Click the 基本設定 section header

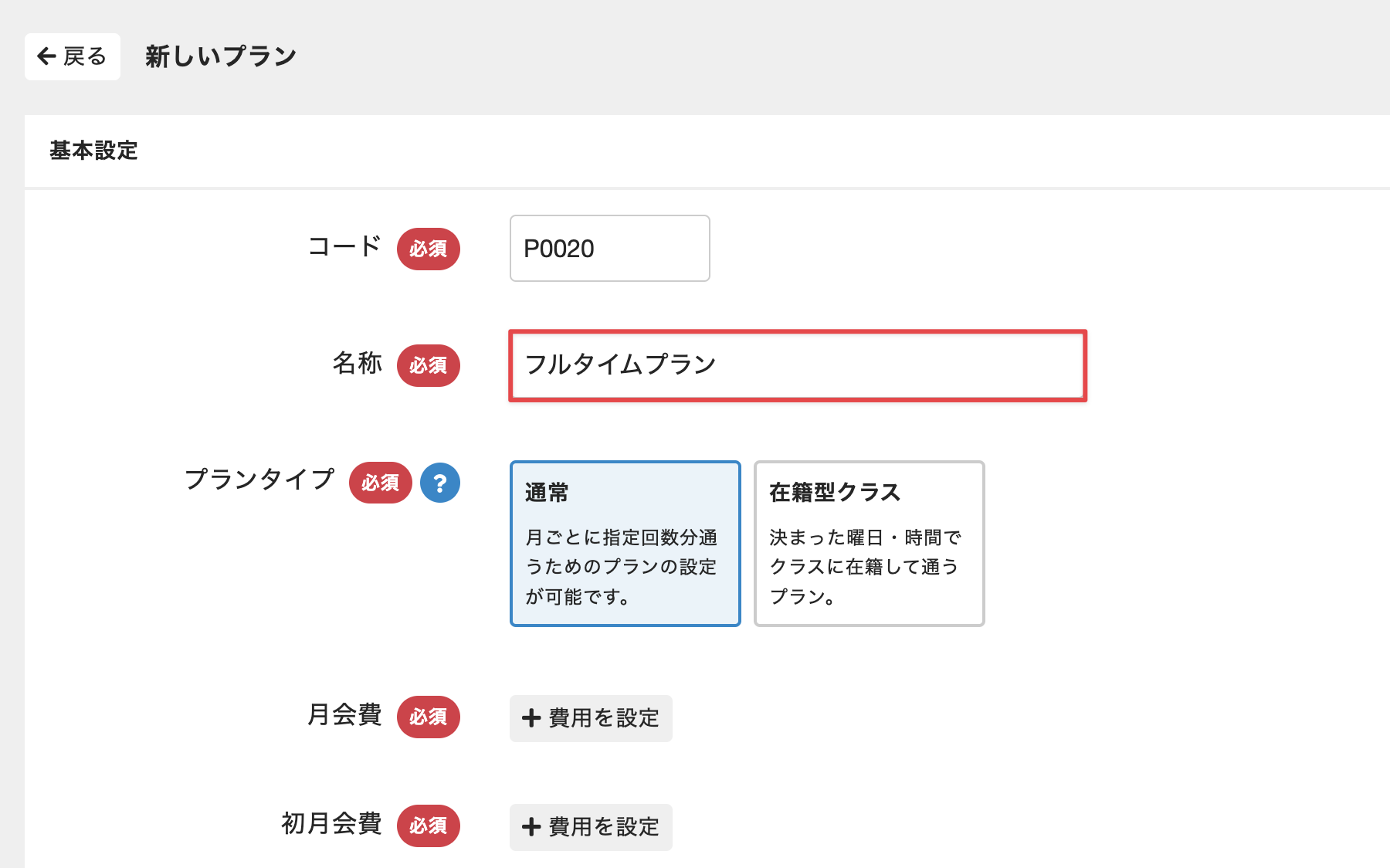tap(93, 151)
